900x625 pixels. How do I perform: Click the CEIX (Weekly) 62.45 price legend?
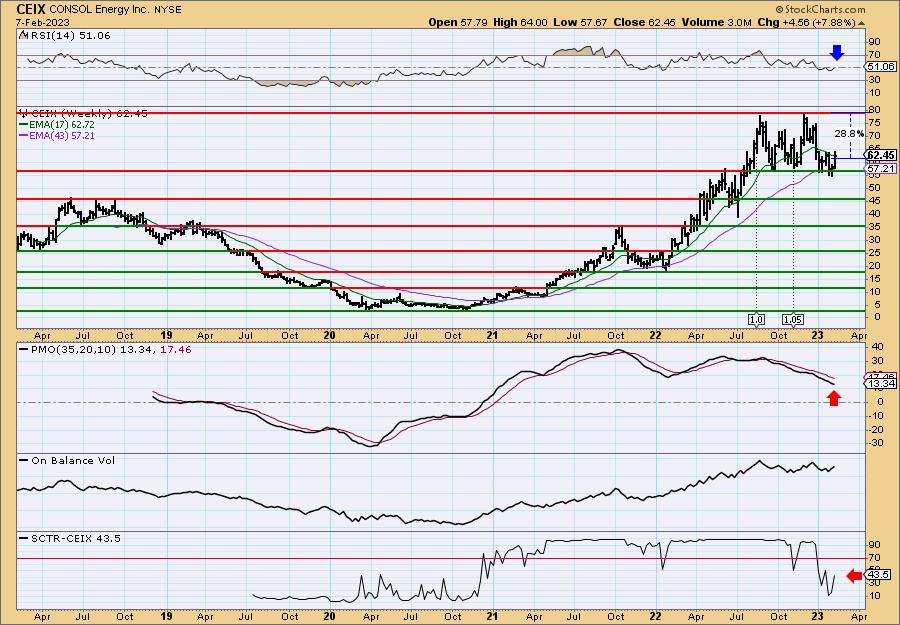[83, 113]
